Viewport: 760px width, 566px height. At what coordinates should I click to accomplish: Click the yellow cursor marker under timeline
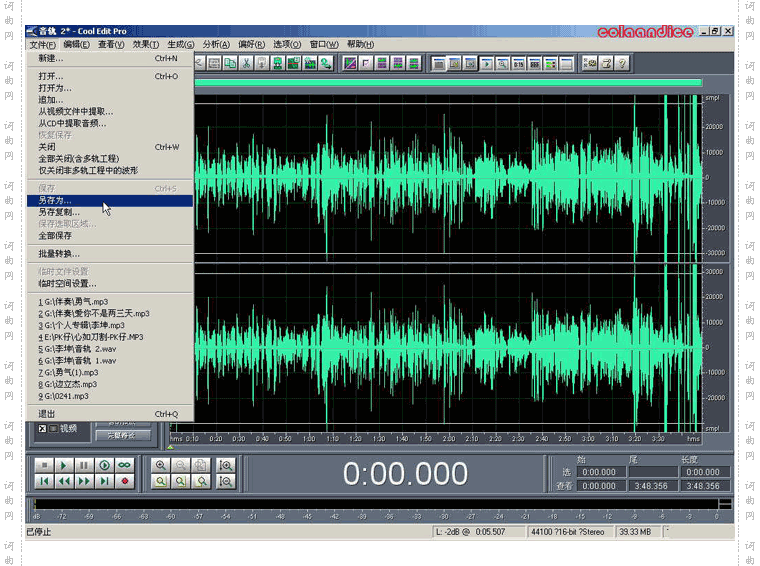[x=170, y=447]
